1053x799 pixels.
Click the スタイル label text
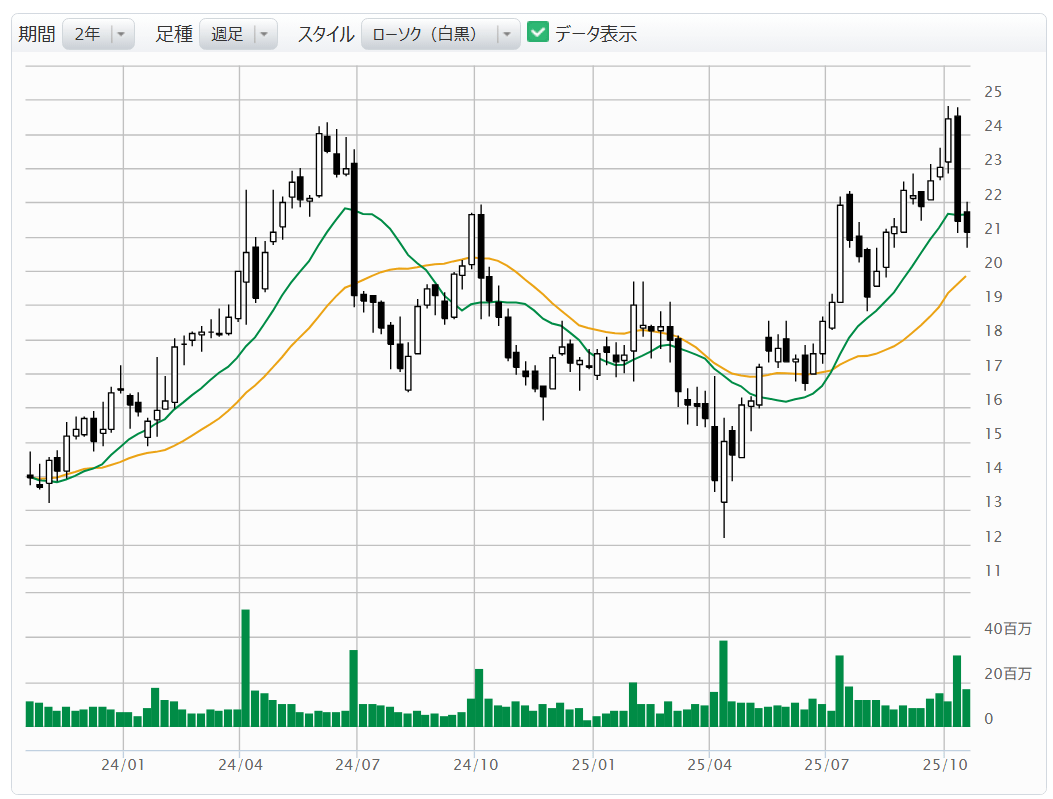point(325,34)
